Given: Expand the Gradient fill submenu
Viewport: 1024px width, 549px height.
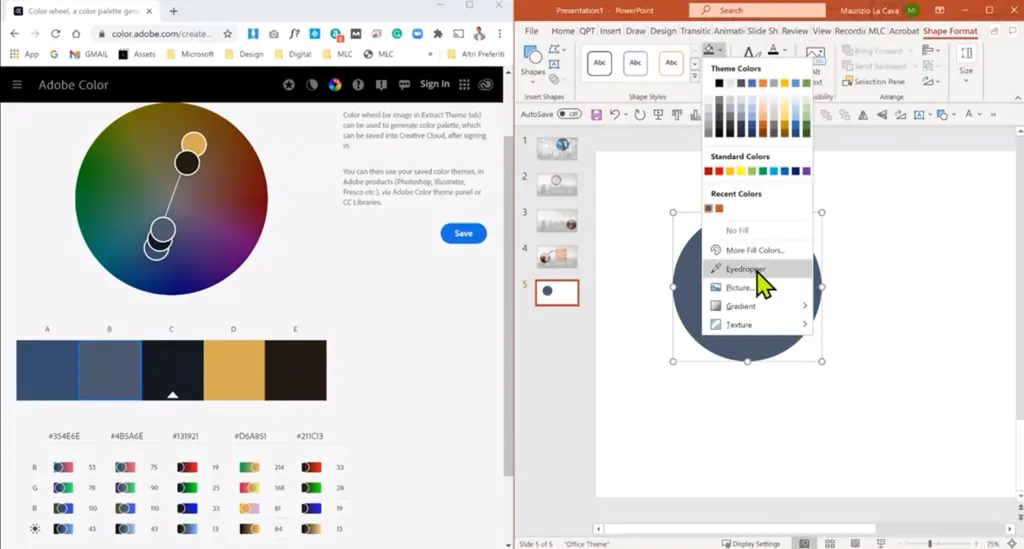Looking at the screenshot, I should [757, 306].
